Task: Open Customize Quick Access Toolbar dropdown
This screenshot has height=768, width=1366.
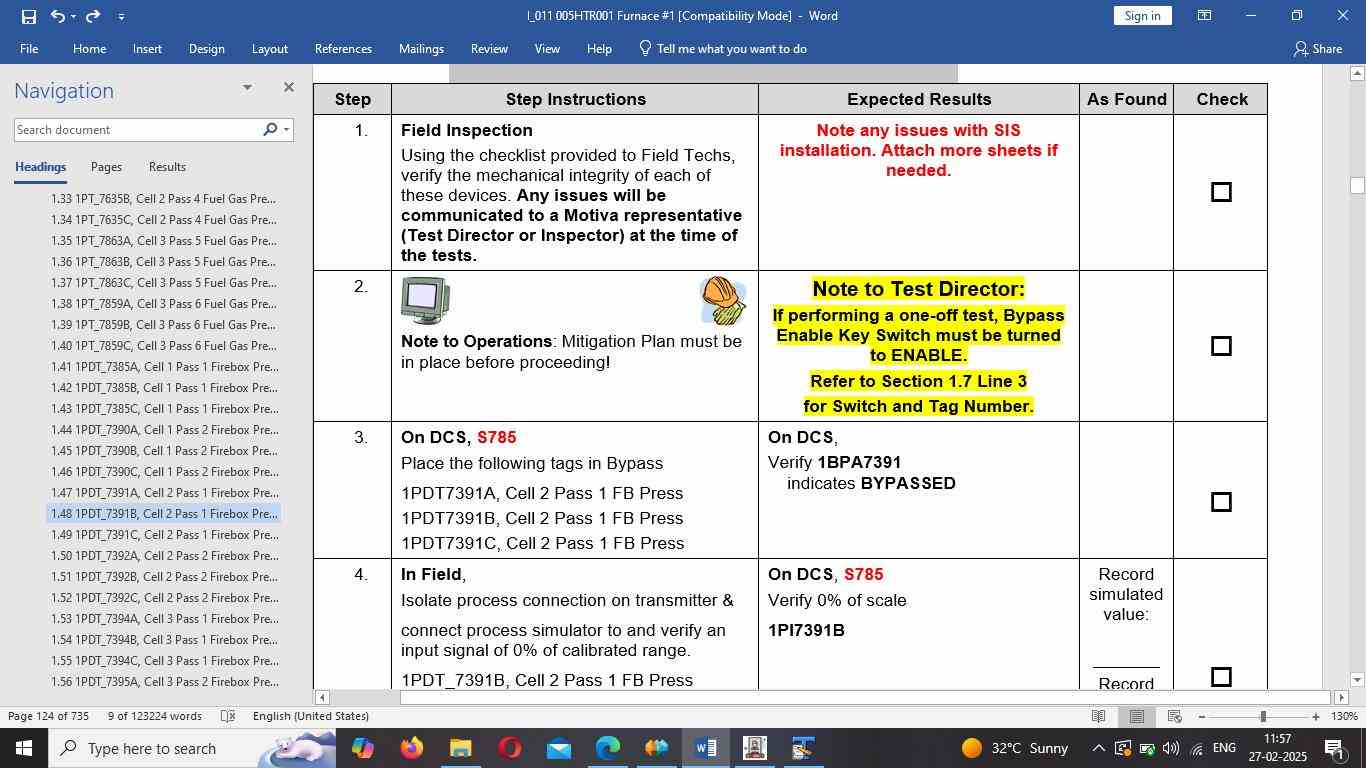Action: [x=121, y=17]
